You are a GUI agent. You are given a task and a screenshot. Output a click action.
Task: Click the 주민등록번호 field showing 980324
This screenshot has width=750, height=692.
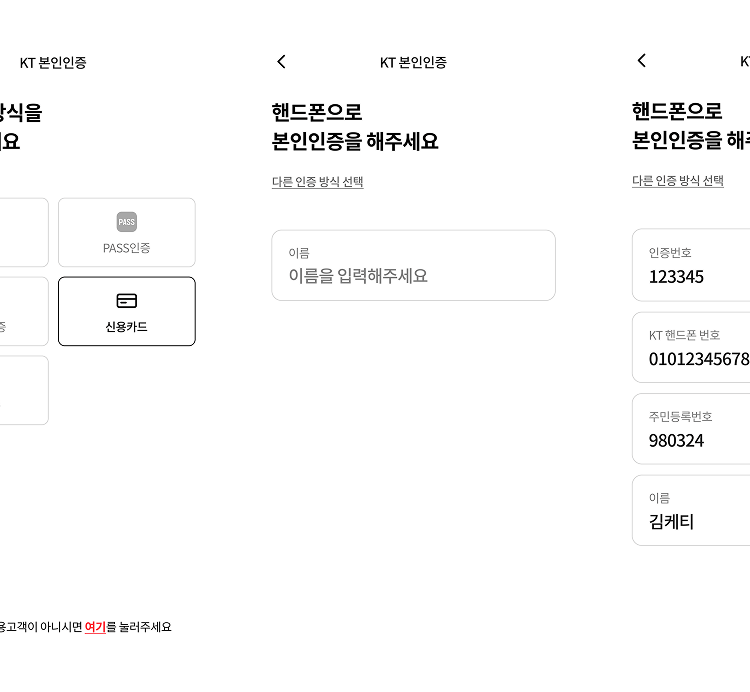691,429
